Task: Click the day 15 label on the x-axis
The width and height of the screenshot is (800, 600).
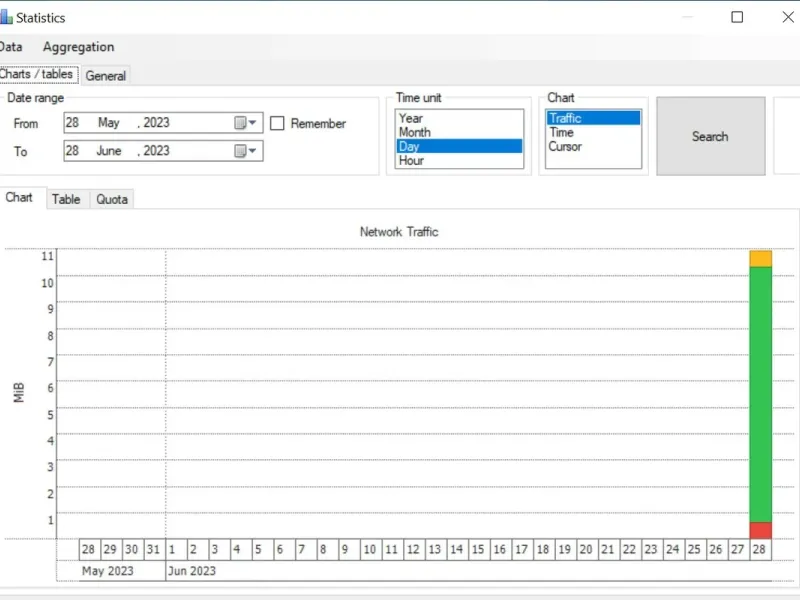Action: [x=478, y=549]
